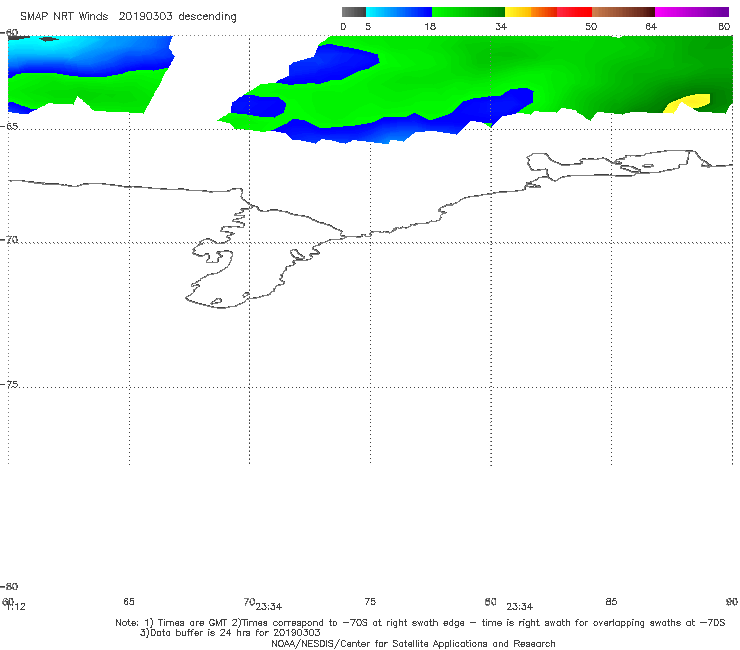Screen dimensions: 740x650
Task: Click the gray 0-5 segment of color bar
Action: [354, 12]
